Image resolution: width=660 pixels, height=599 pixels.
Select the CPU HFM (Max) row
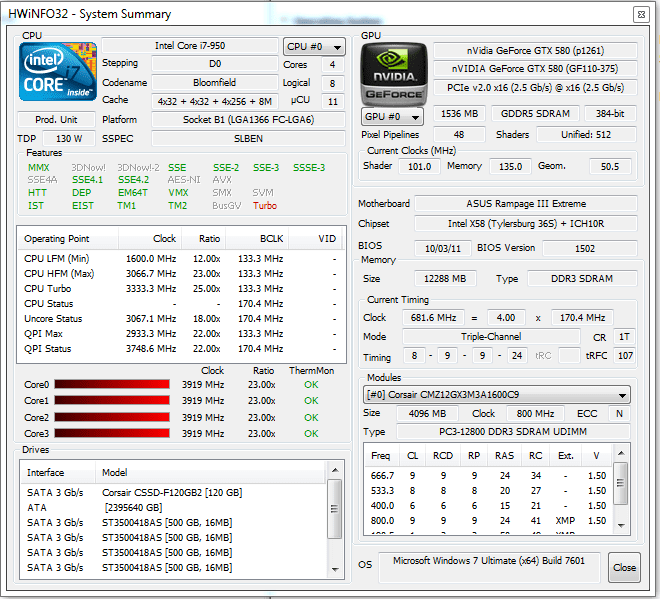(181, 274)
